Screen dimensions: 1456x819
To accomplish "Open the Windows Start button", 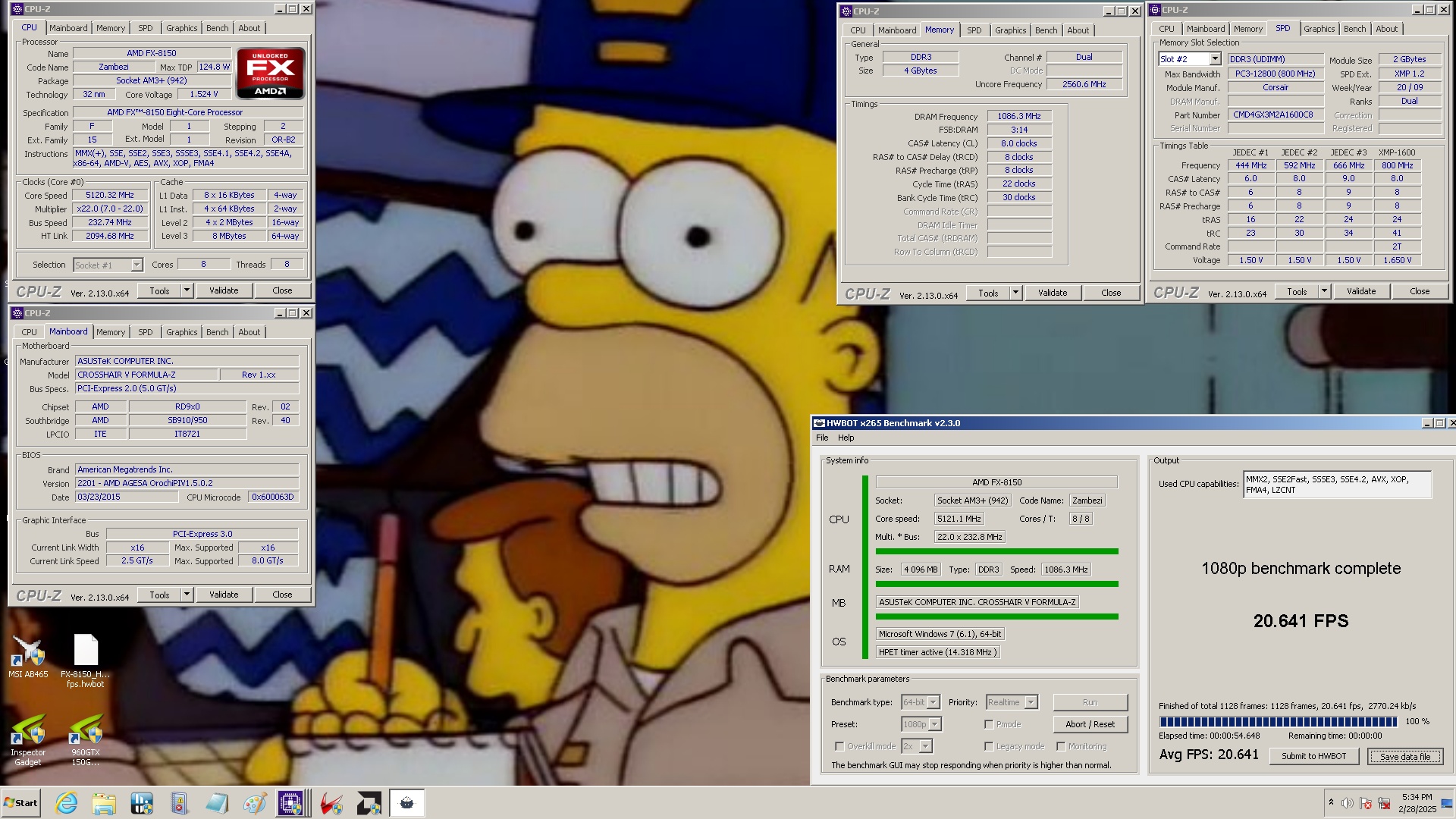I will click(x=21, y=803).
